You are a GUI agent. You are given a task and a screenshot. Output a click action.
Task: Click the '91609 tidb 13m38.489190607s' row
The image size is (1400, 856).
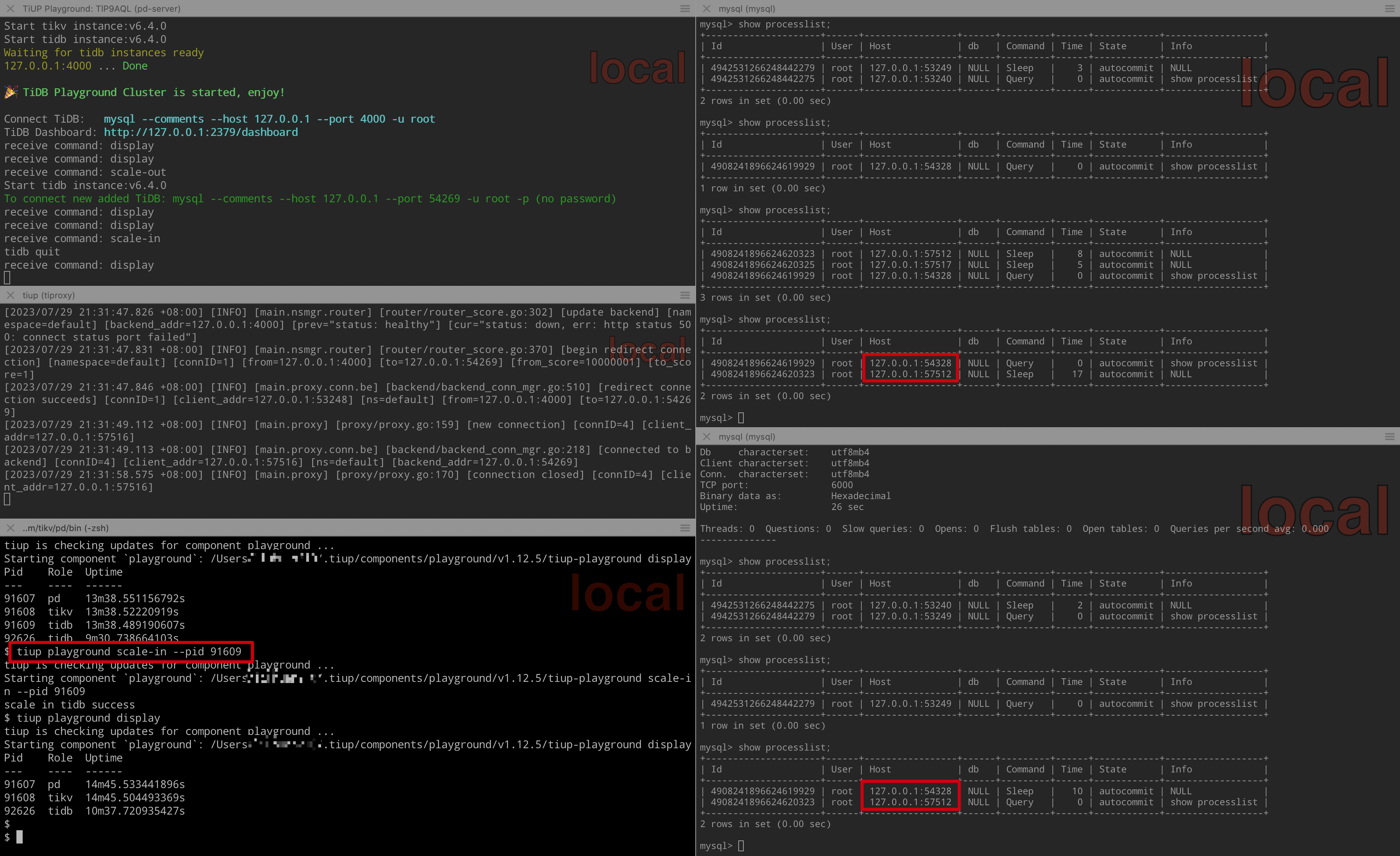(x=94, y=625)
